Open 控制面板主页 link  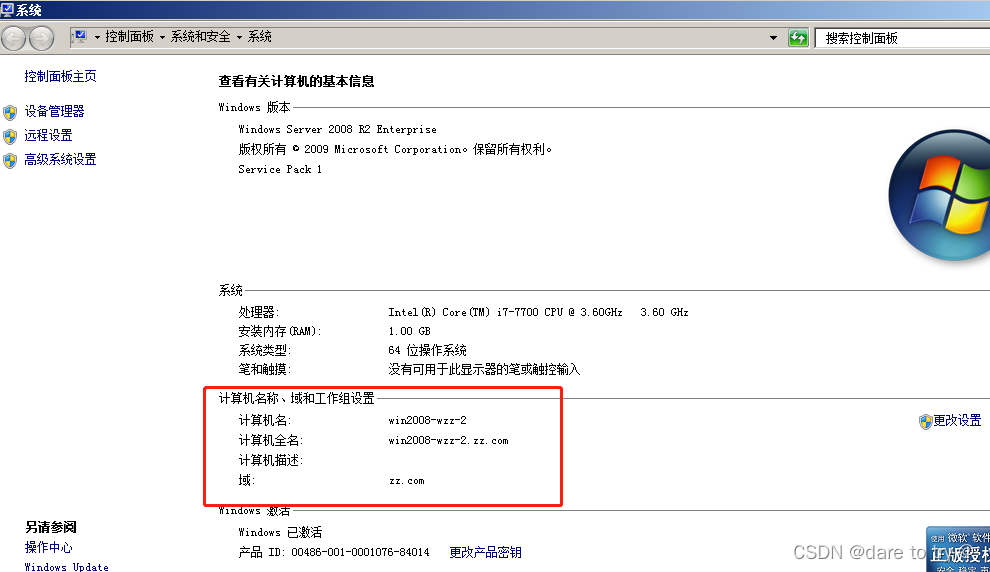click(x=61, y=76)
